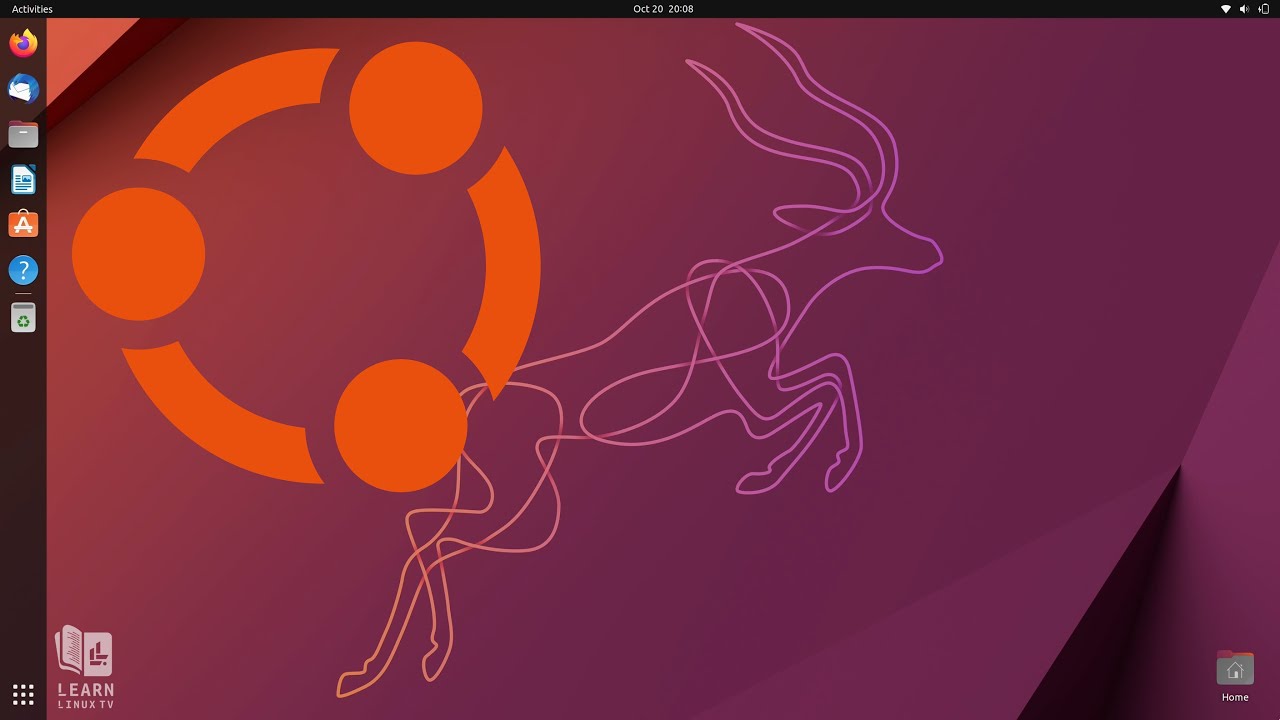Launch Thunderbird Mail from the dock

pos(23,89)
